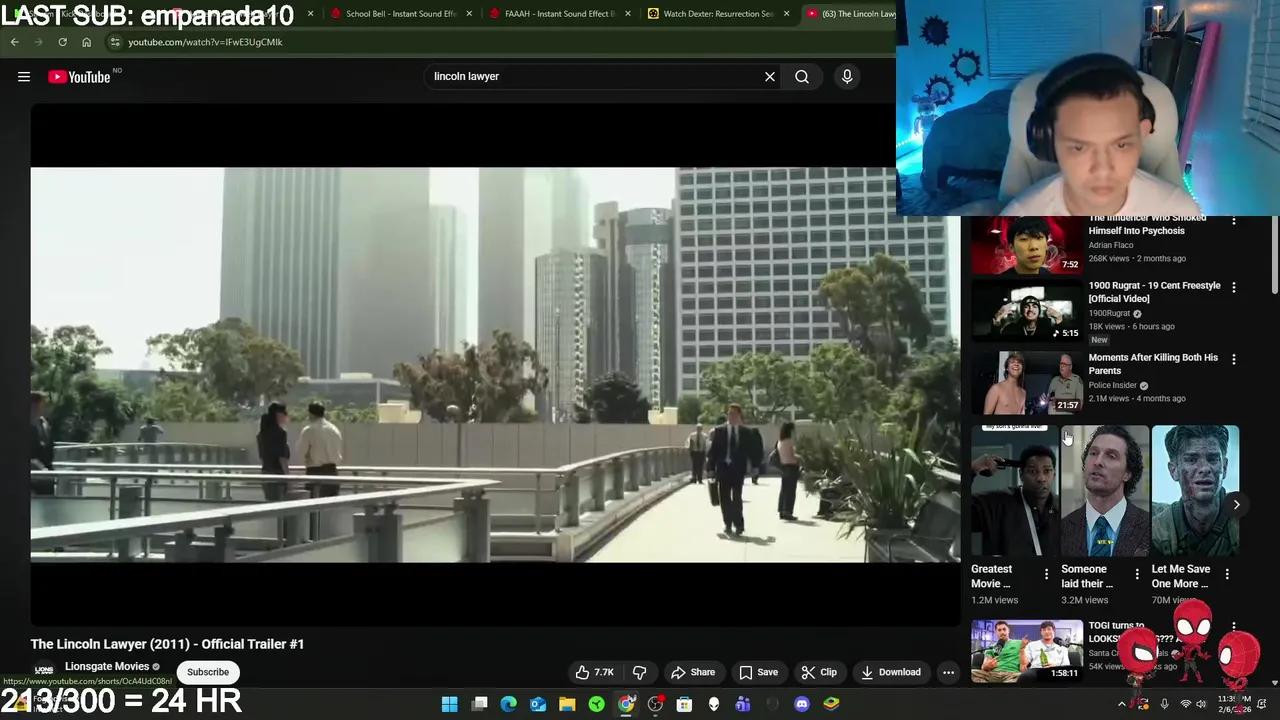Open options for Moments After Killing video
Viewport: 1280px width, 720px height.
[x=1233, y=359]
